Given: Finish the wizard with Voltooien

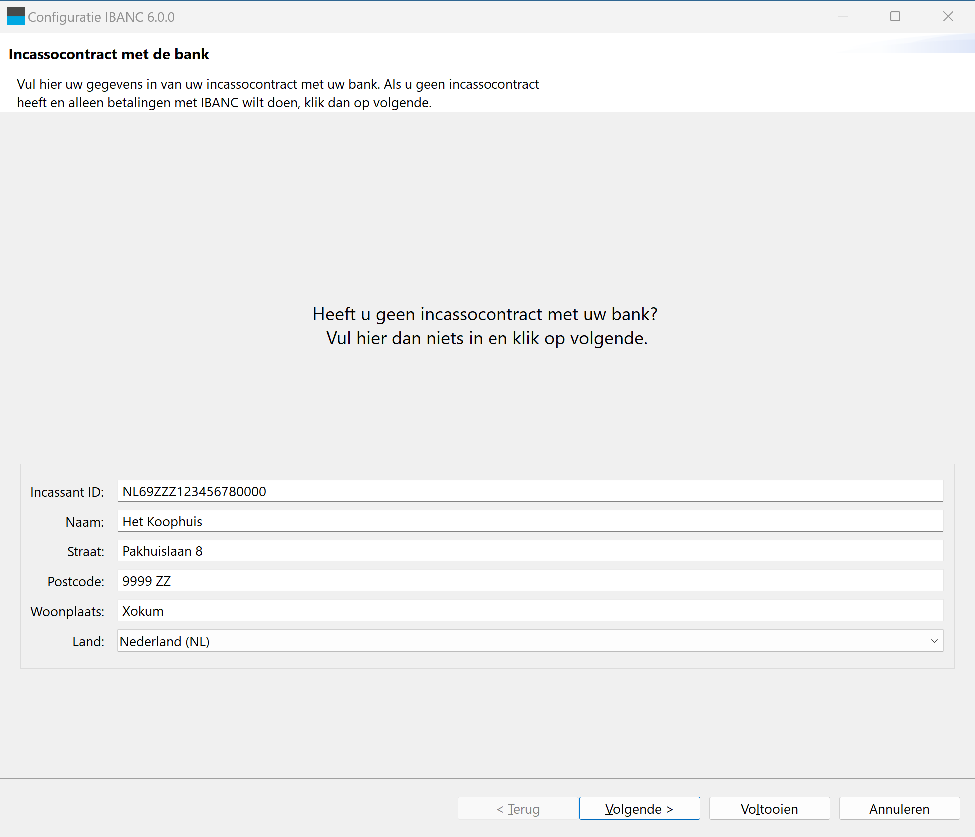Looking at the screenshot, I should 769,809.
